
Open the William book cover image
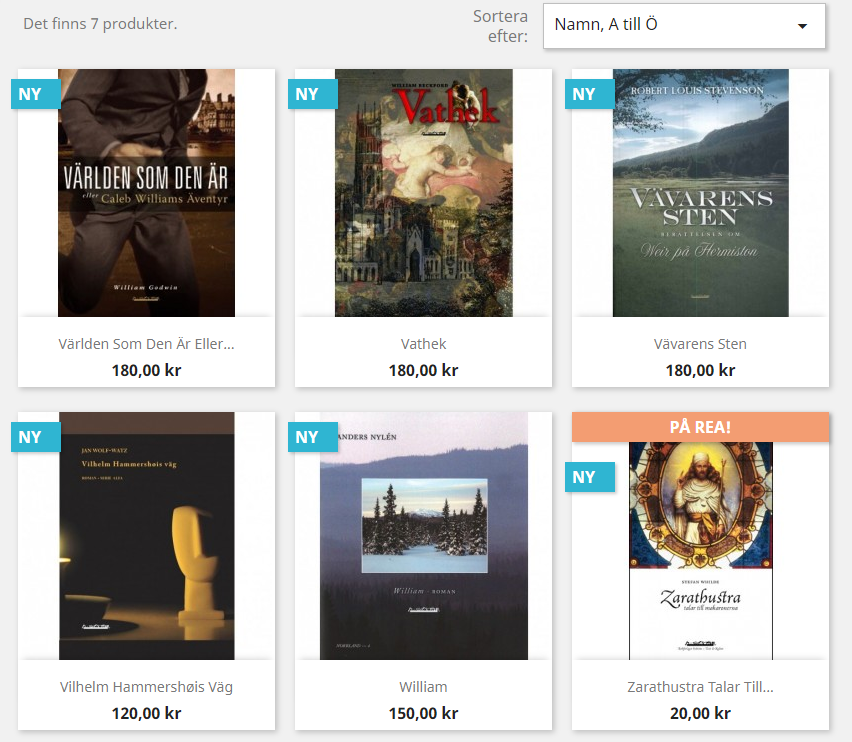[424, 536]
